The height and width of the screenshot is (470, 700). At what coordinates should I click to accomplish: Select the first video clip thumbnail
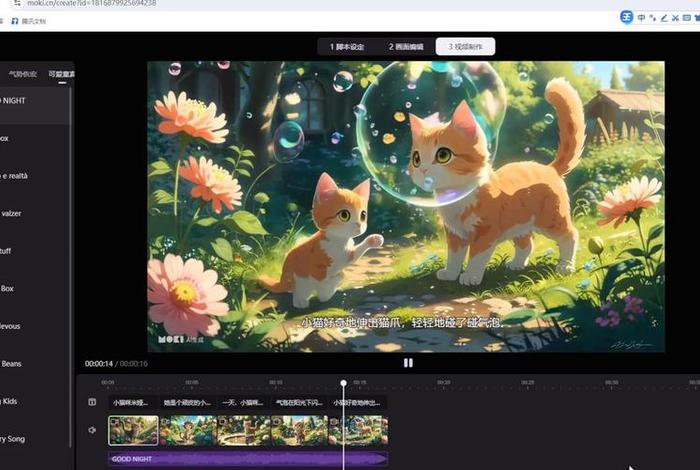point(133,430)
